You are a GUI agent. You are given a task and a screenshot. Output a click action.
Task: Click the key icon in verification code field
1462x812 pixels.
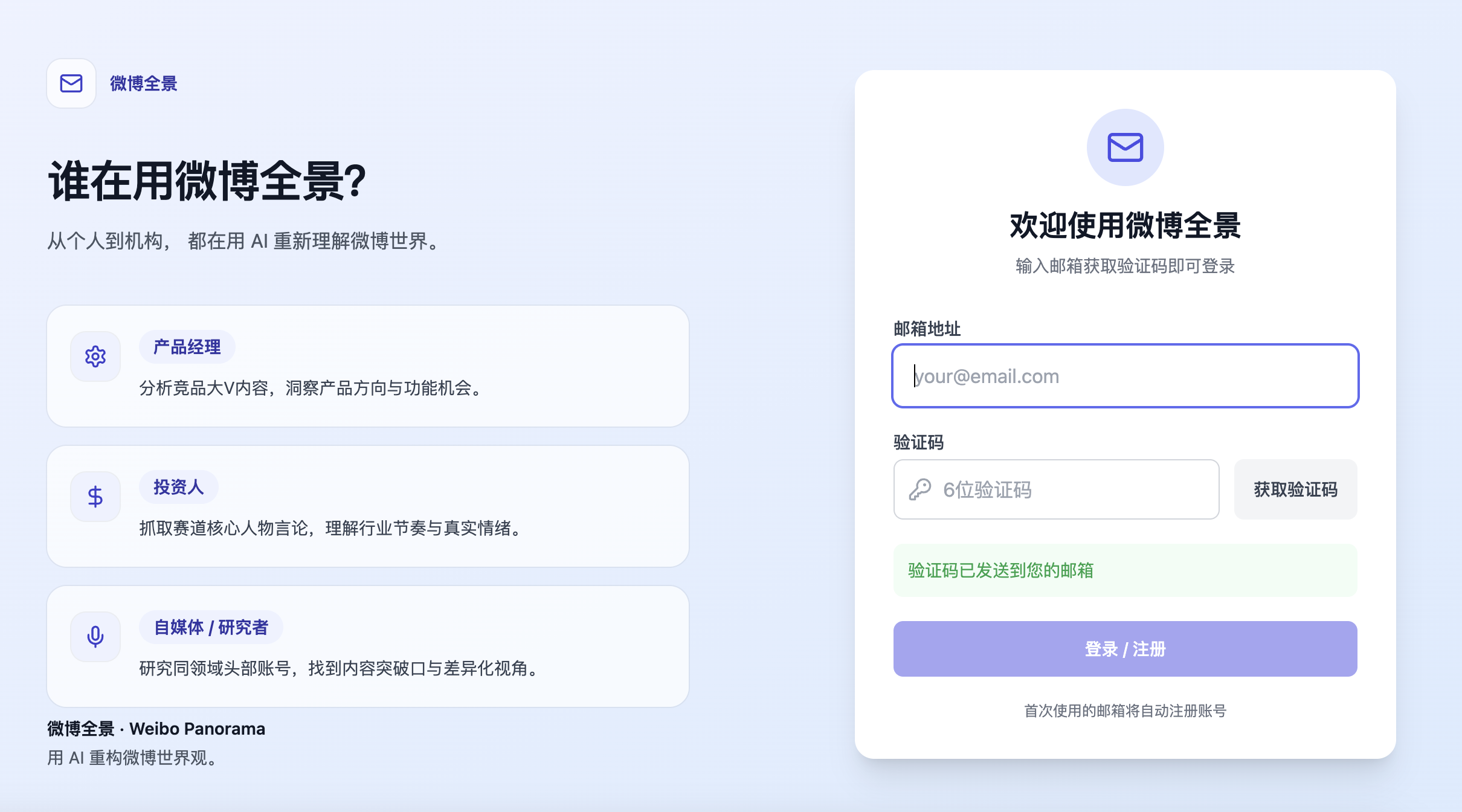(920, 489)
